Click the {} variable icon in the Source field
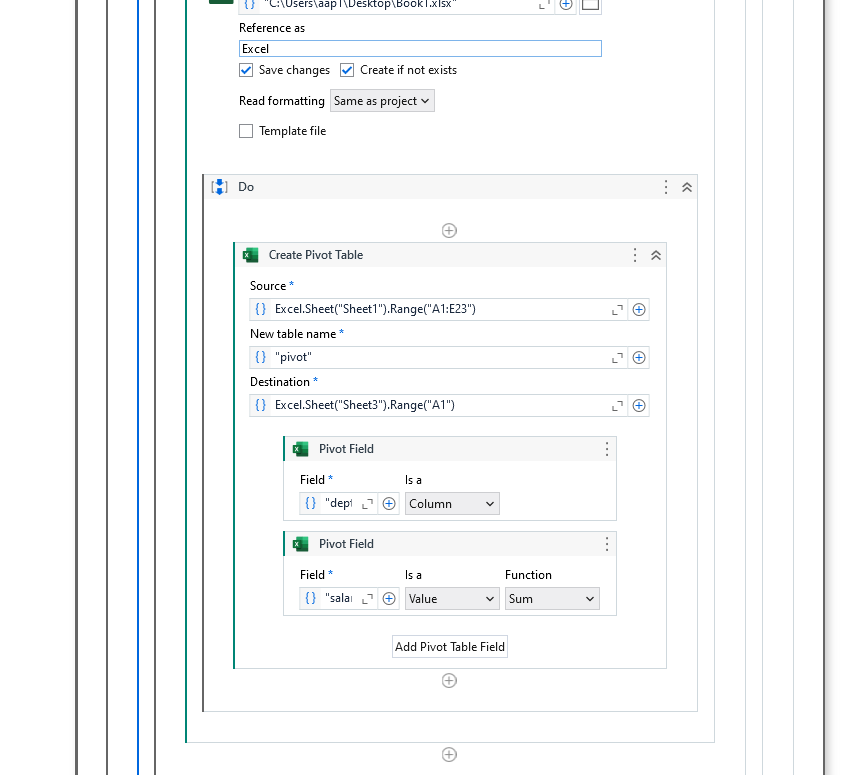The height and width of the screenshot is (775, 858). click(261, 309)
